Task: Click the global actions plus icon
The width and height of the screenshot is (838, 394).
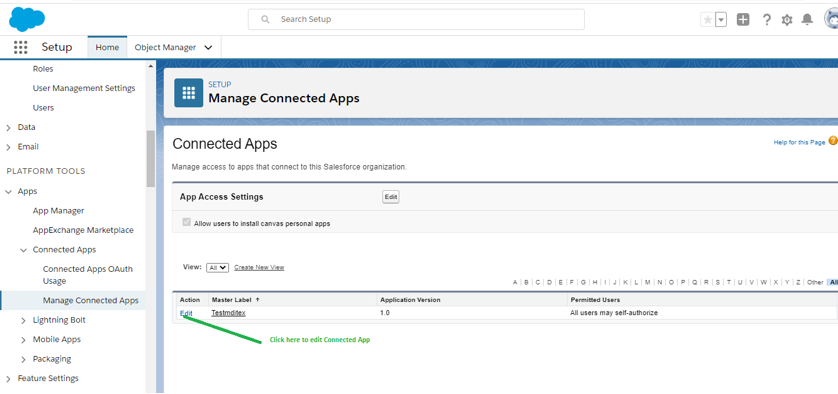Action: [x=743, y=20]
